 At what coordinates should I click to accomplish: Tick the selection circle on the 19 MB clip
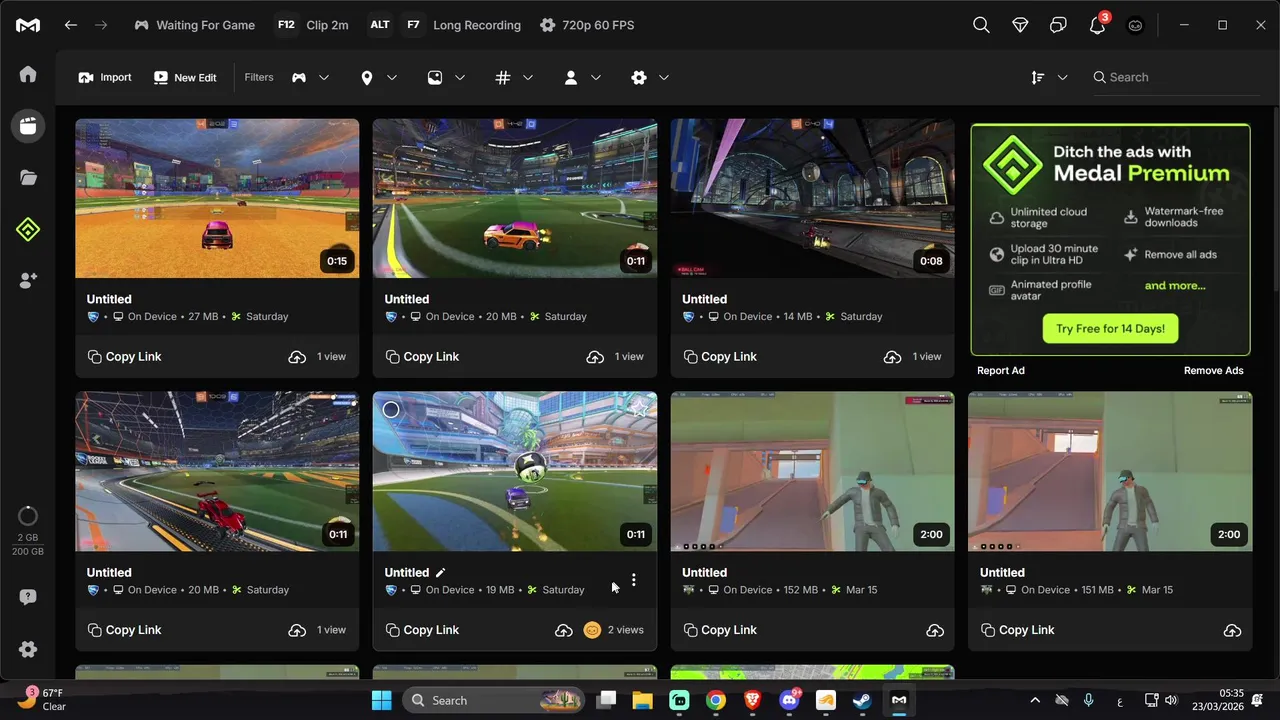click(391, 409)
